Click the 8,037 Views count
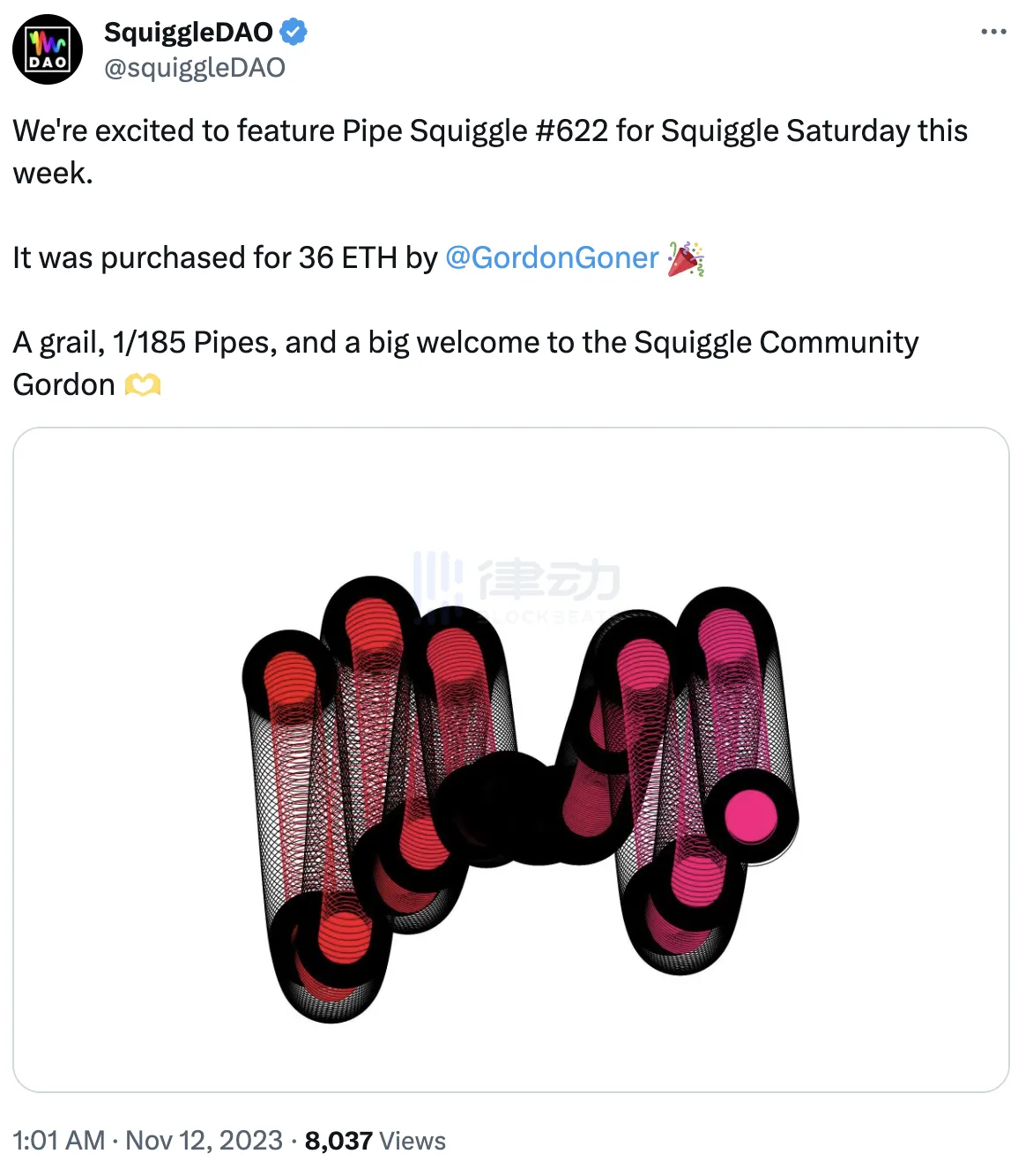 (x=375, y=1141)
